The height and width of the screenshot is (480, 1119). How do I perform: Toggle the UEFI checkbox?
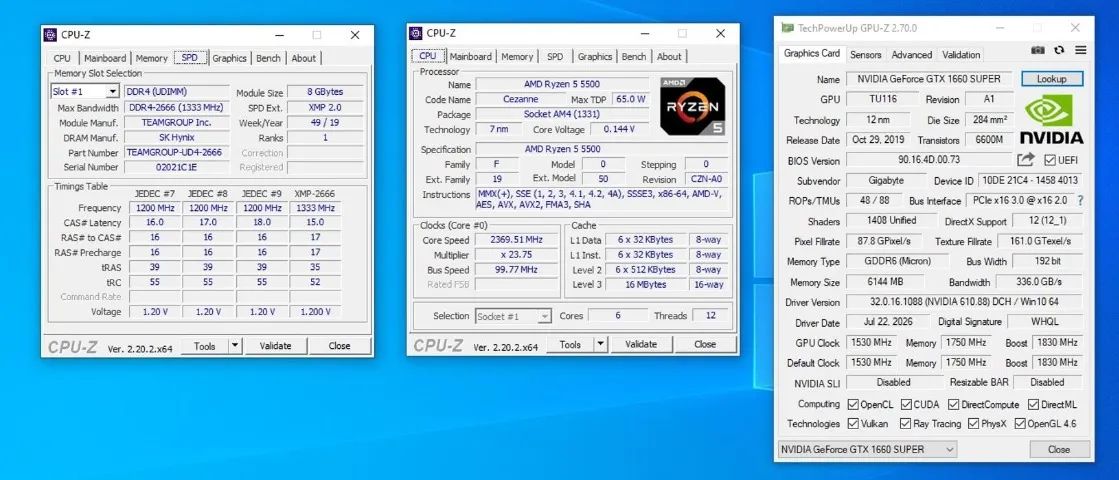[1050, 160]
